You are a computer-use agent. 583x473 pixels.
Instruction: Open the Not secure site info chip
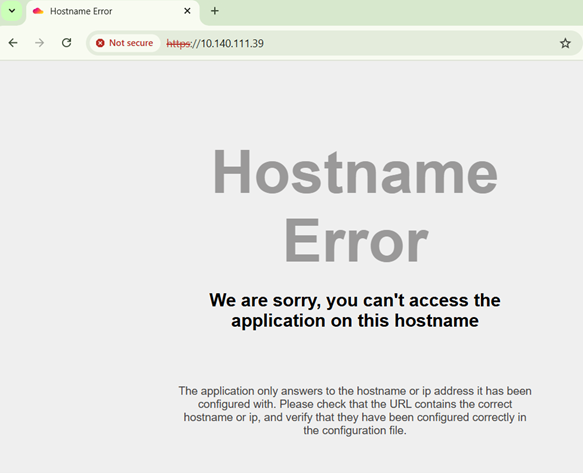125,43
